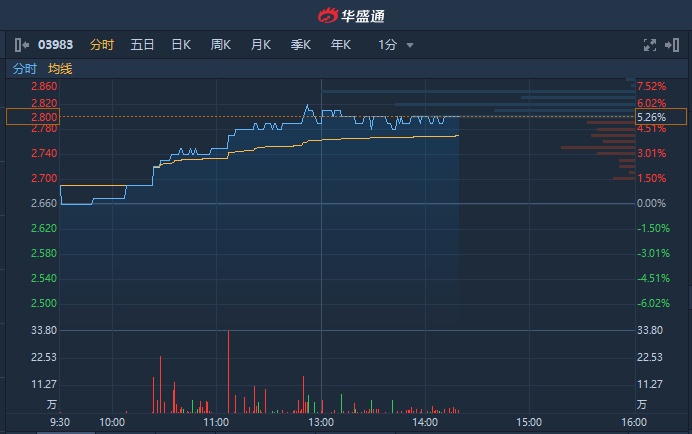Viewport: 692px width, 434px height.
Task: Open the 月K monthly tab
Action: click(x=261, y=45)
